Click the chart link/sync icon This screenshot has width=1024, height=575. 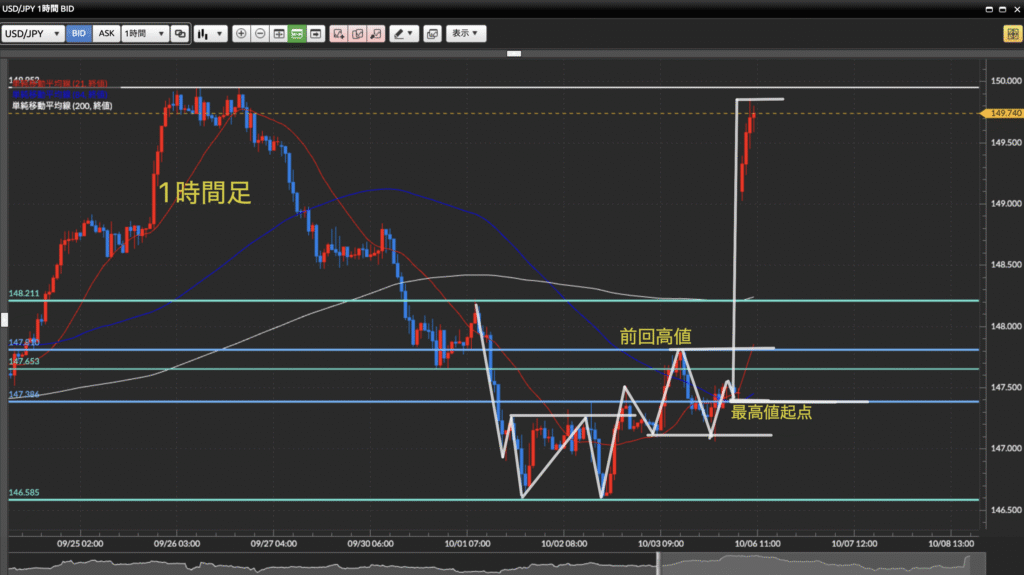pos(180,33)
